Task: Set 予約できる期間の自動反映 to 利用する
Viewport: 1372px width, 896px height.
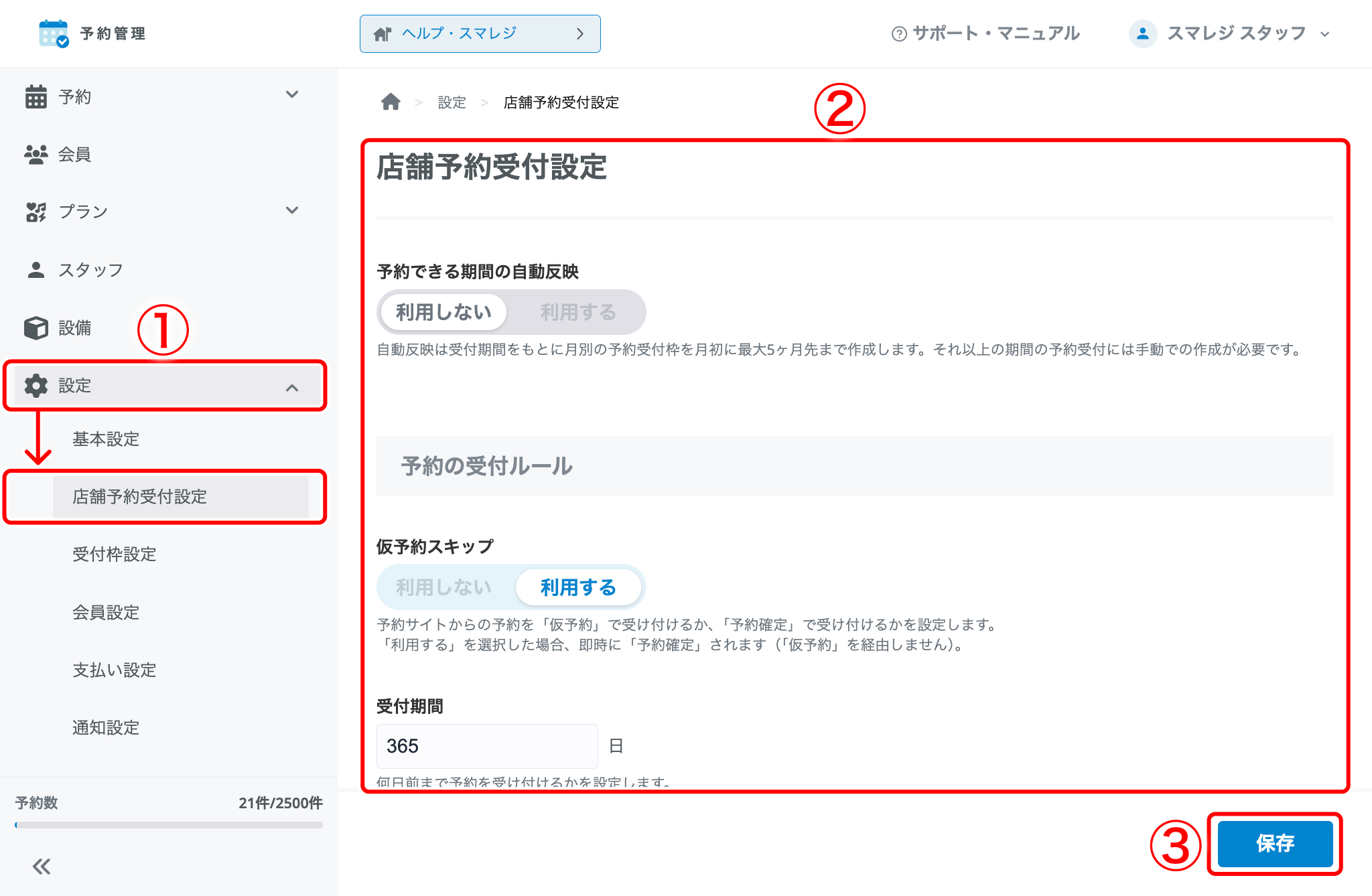Action: (578, 312)
